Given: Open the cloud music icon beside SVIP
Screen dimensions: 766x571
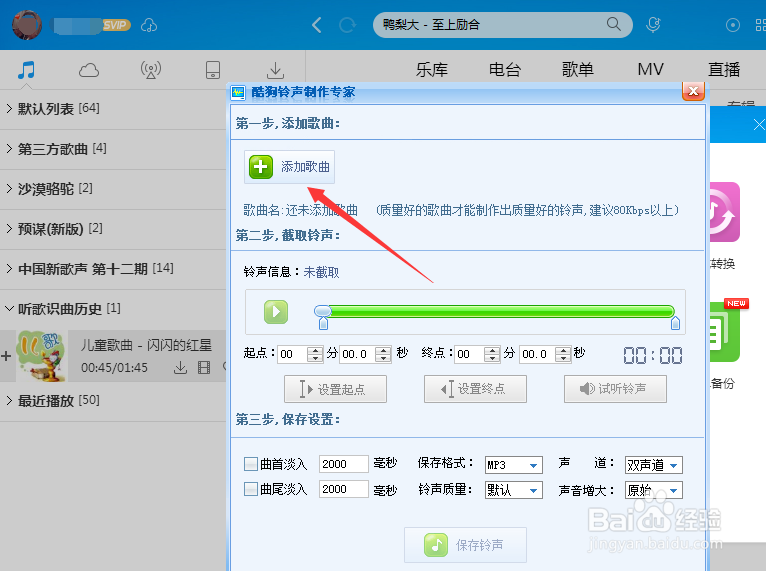Looking at the screenshot, I should click(x=149, y=25).
